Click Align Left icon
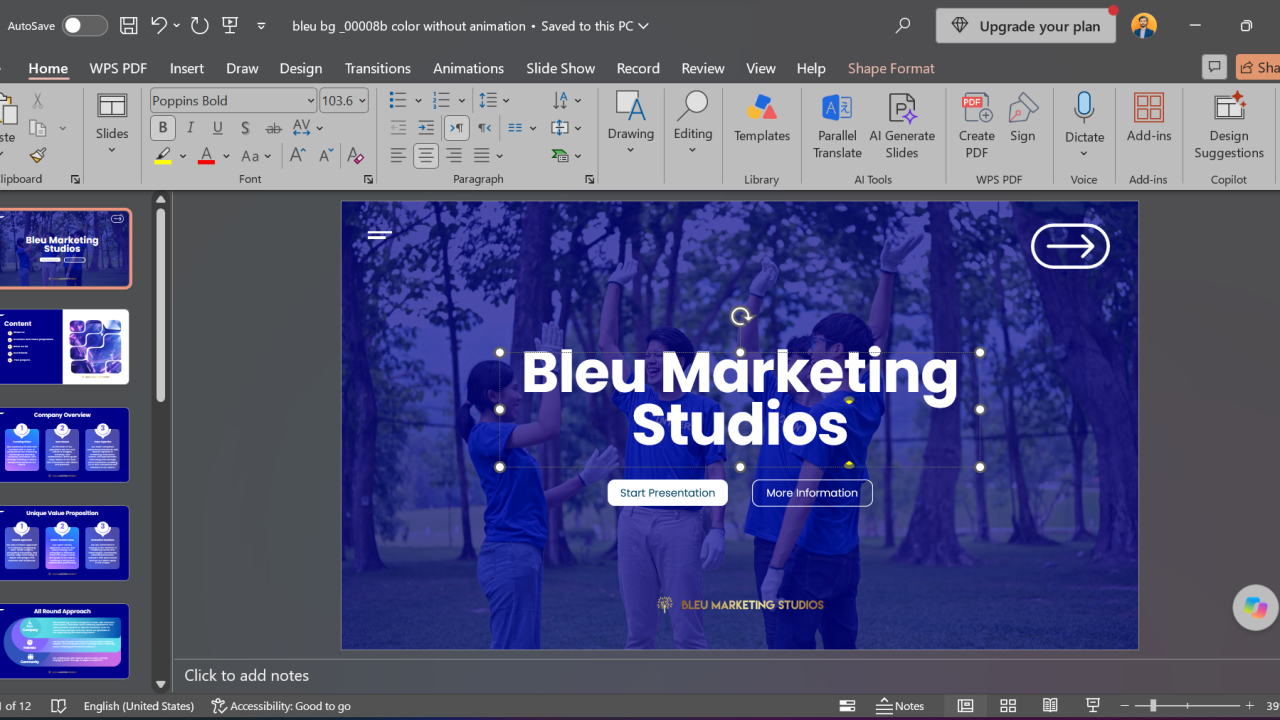This screenshot has height=720, width=1280. click(x=398, y=156)
